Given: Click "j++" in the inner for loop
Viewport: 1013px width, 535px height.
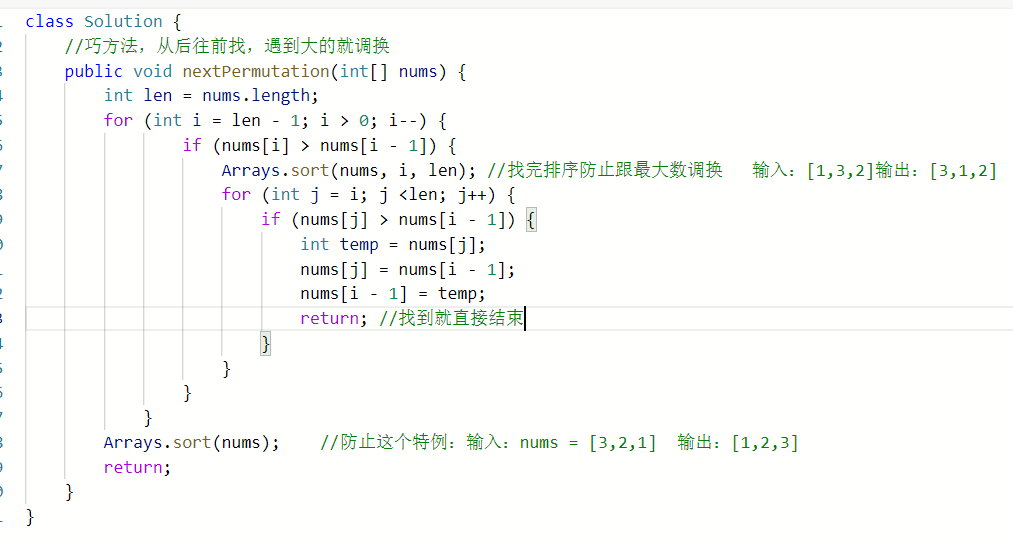Looking at the screenshot, I should point(472,194).
